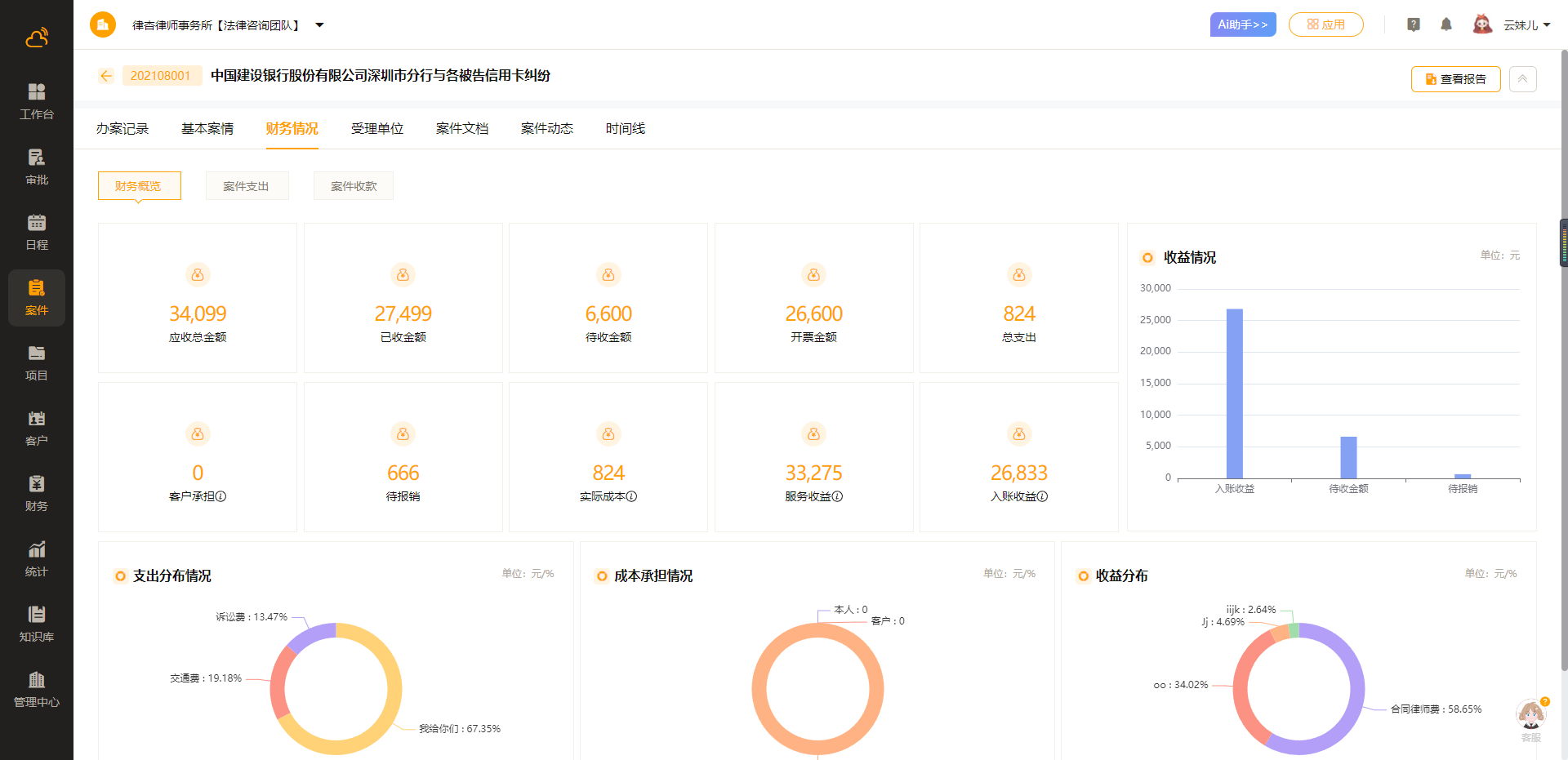Click the 查看报告 button
Screen dimensions: 1568x760
tap(1455, 79)
